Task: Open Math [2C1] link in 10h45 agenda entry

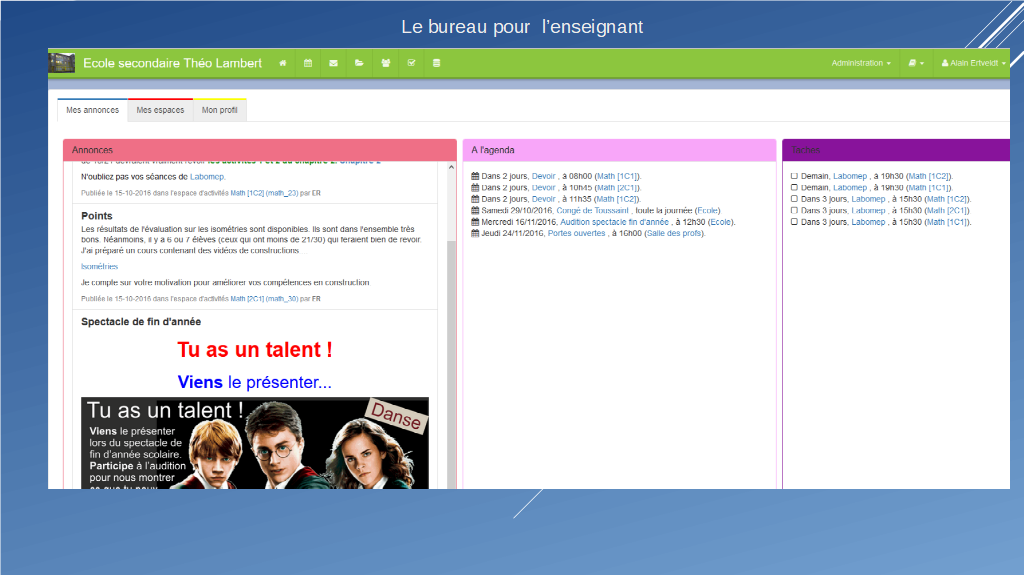Action: pyautogui.click(x=617, y=188)
